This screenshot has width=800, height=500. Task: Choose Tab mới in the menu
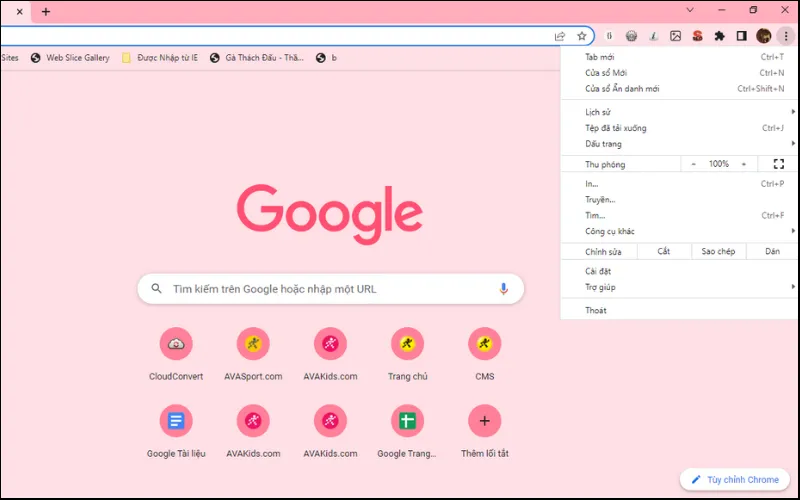(x=679, y=57)
